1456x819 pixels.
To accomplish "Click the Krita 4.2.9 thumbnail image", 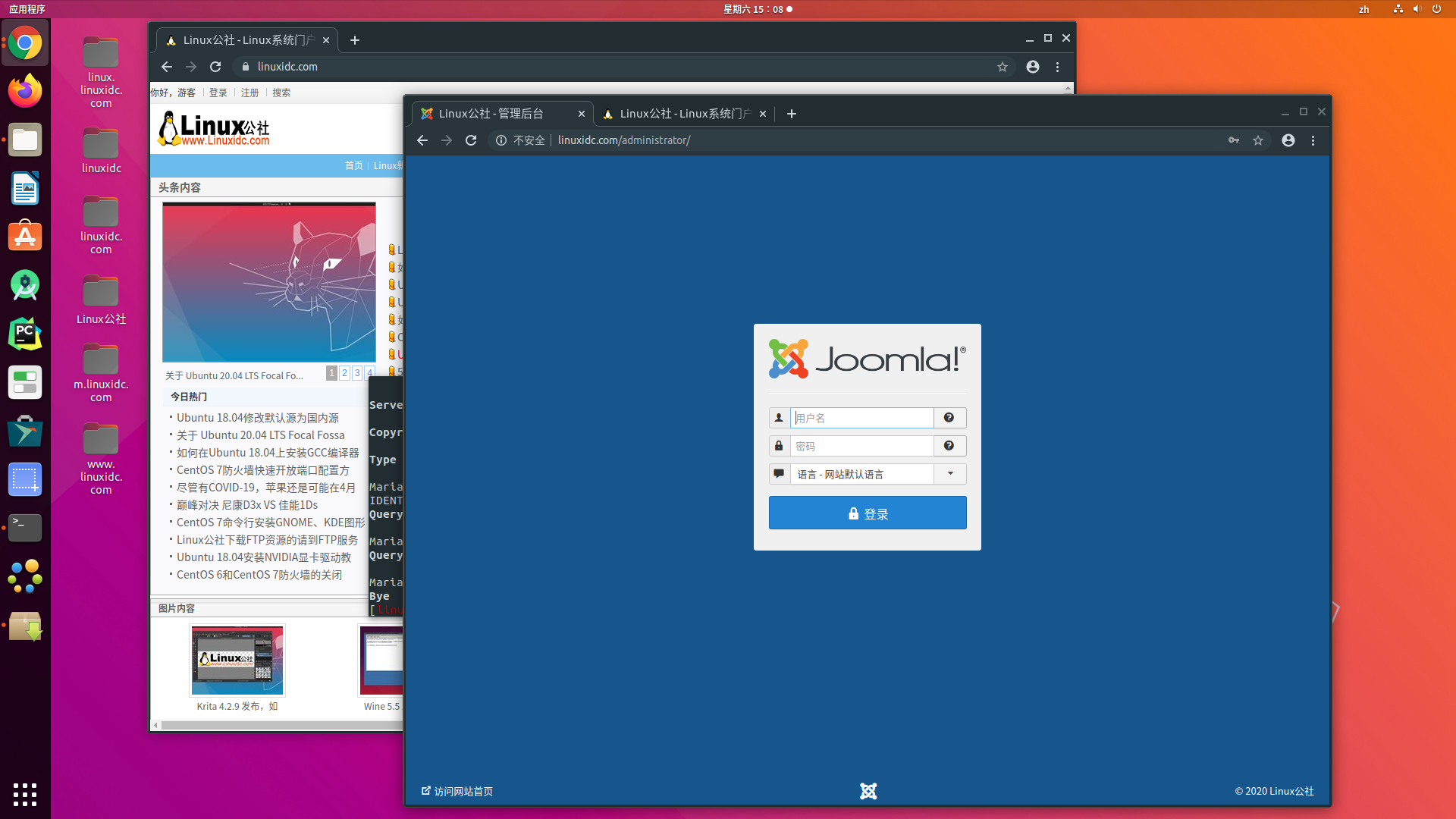I will tap(237, 661).
